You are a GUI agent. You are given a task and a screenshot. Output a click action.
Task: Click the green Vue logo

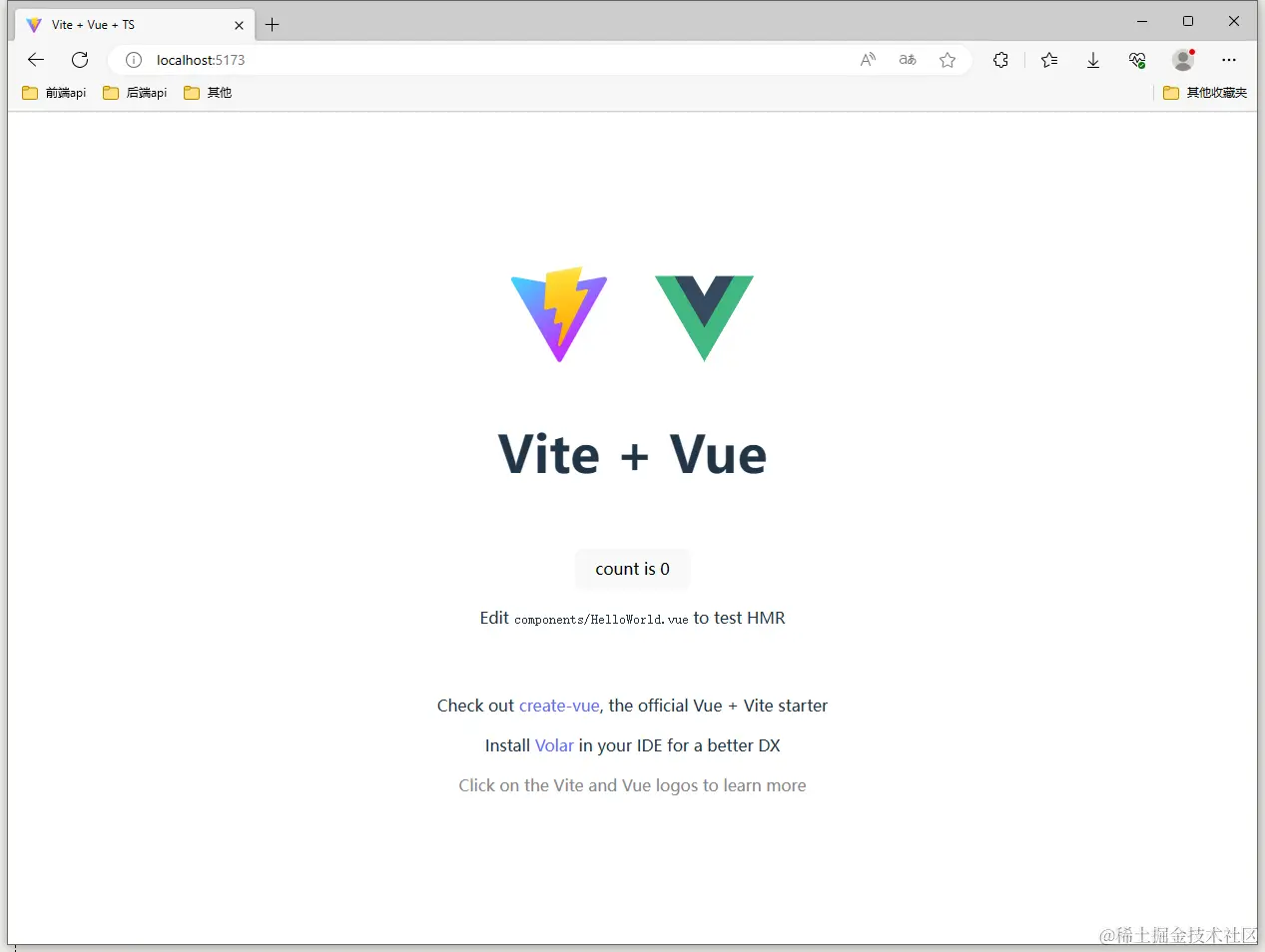(x=704, y=317)
